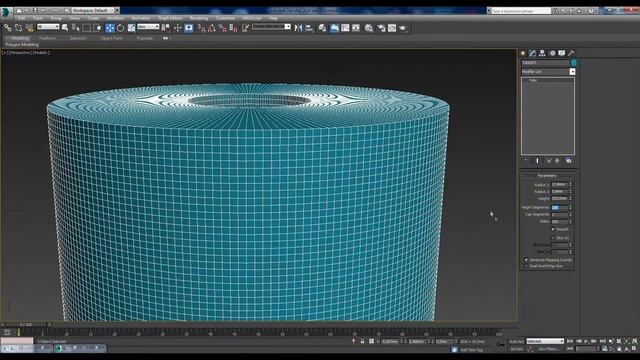Screen dimensions: 640x360
Task: Open the Utilities hammer panel tab
Action: (x=571, y=53)
